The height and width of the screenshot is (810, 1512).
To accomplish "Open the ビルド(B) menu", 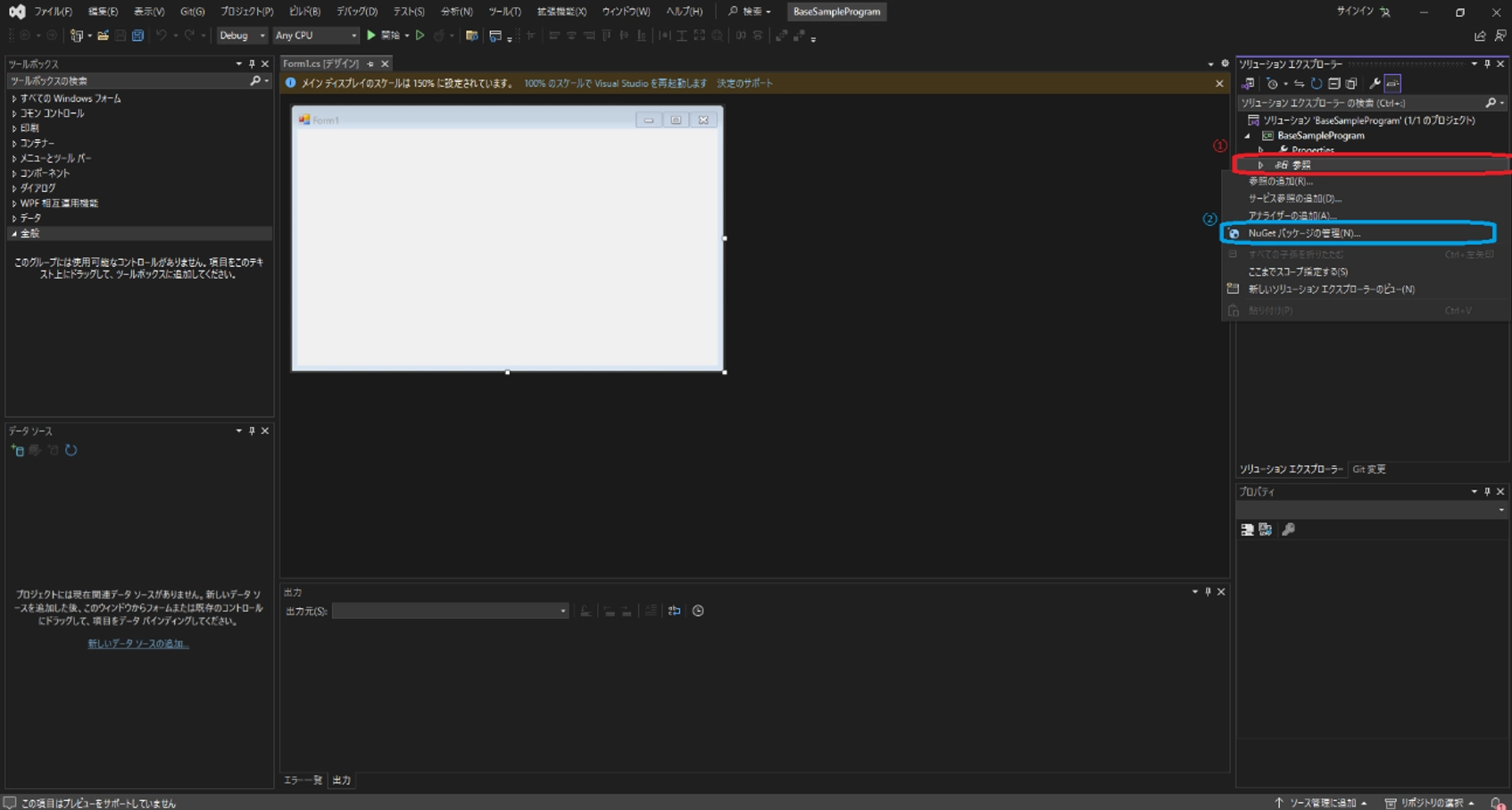I will coord(305,12).
